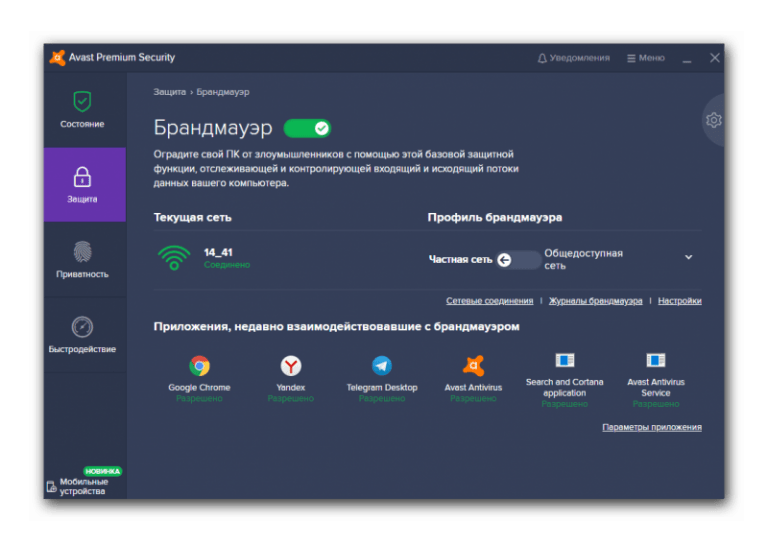Select the Search and Cortana application icon

point(565,360)
